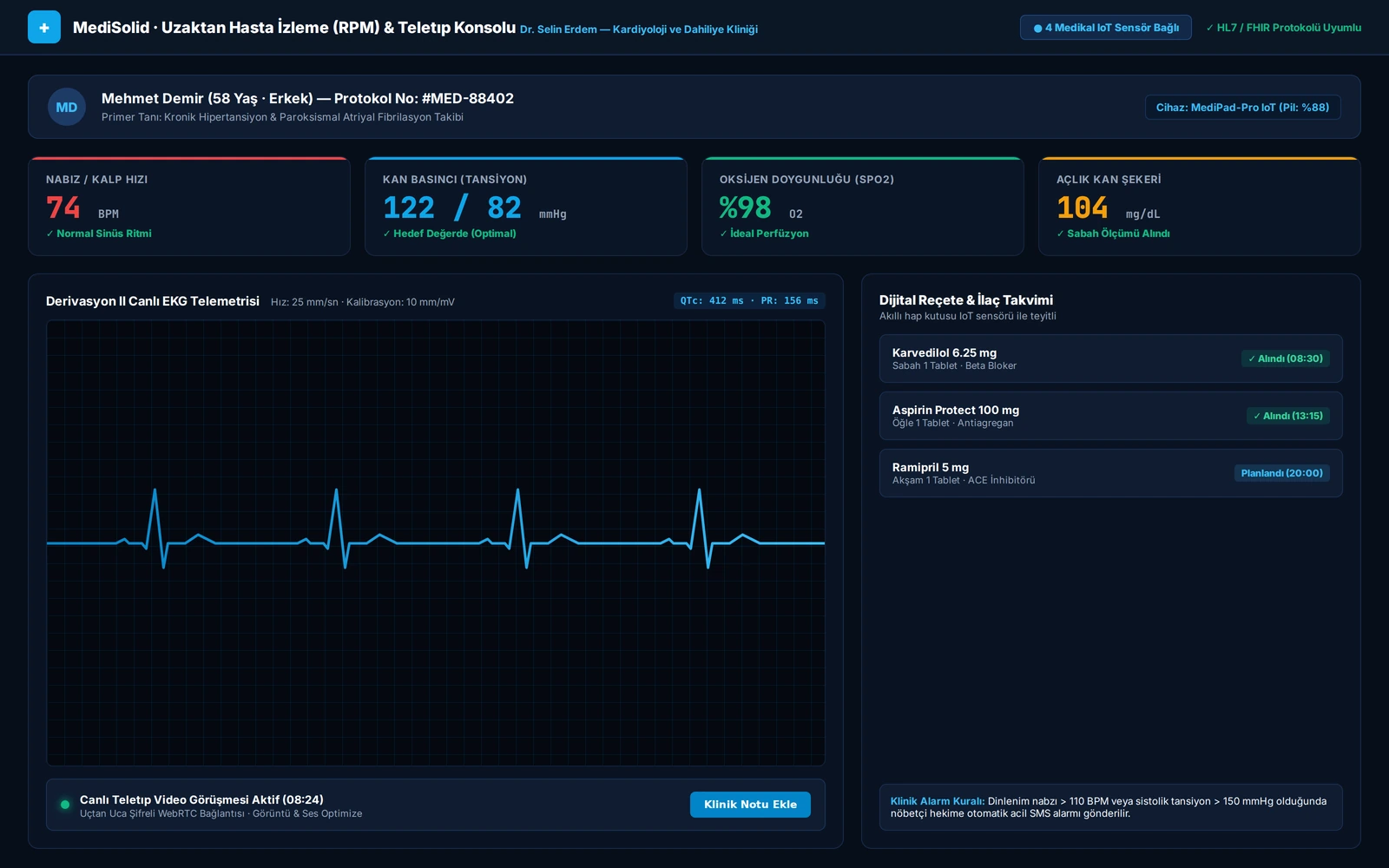Click the Ramipril Planlandı (20:00) badge
The height and width of the screenshot is (868, 1389).
(x=1281, y=473)
